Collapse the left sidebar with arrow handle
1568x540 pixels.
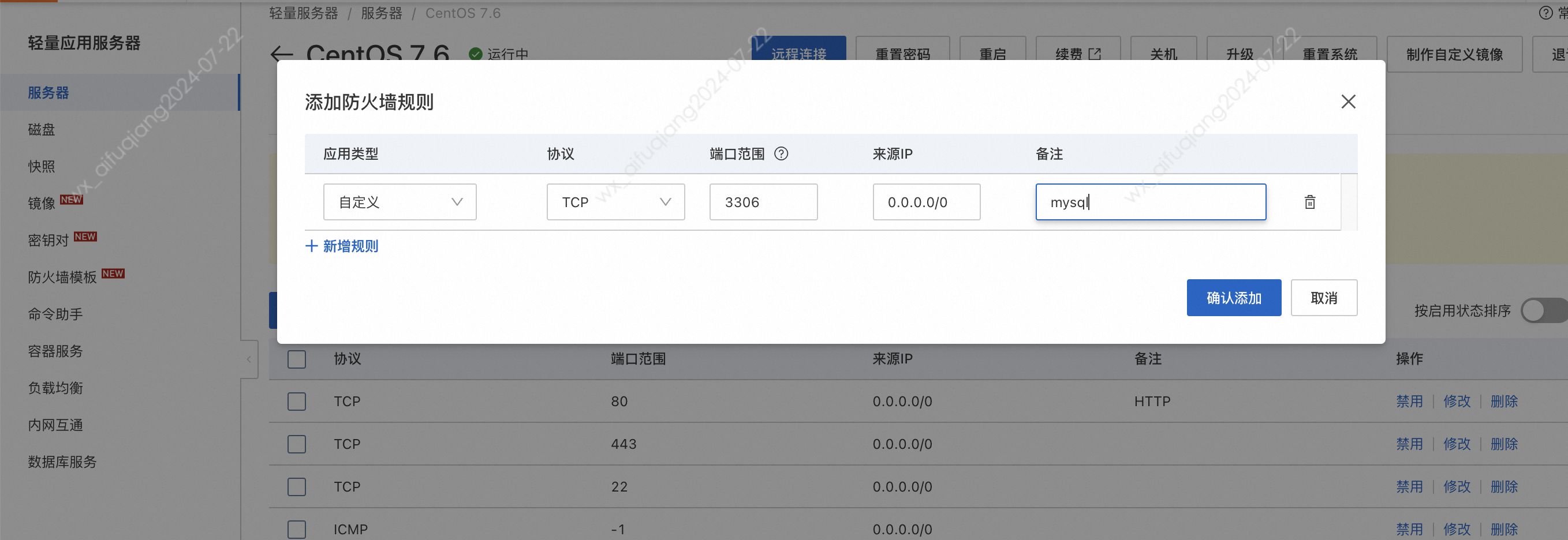[x=249, y=359]
